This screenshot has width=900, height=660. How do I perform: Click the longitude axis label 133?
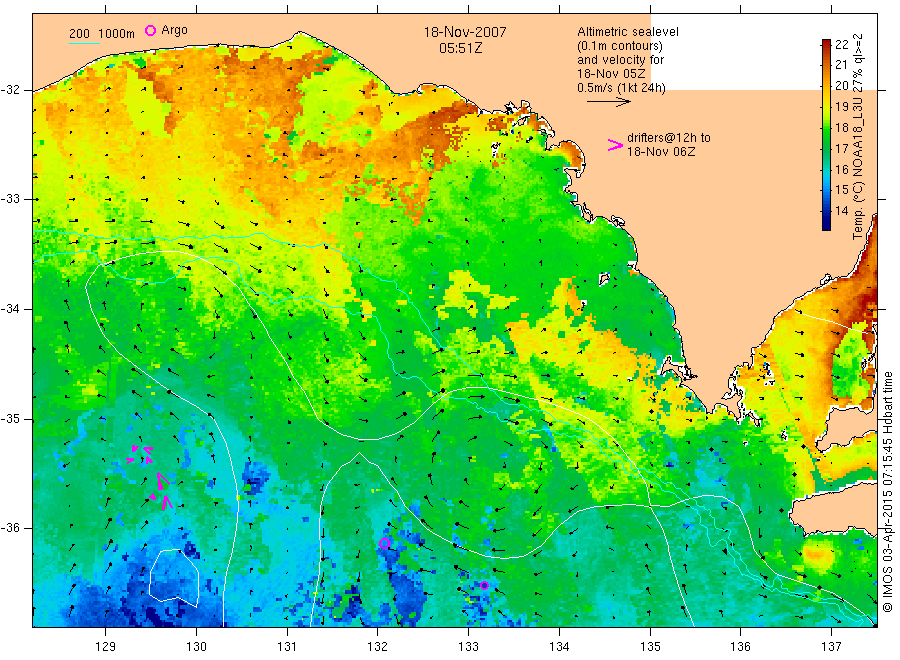(468, 647)
